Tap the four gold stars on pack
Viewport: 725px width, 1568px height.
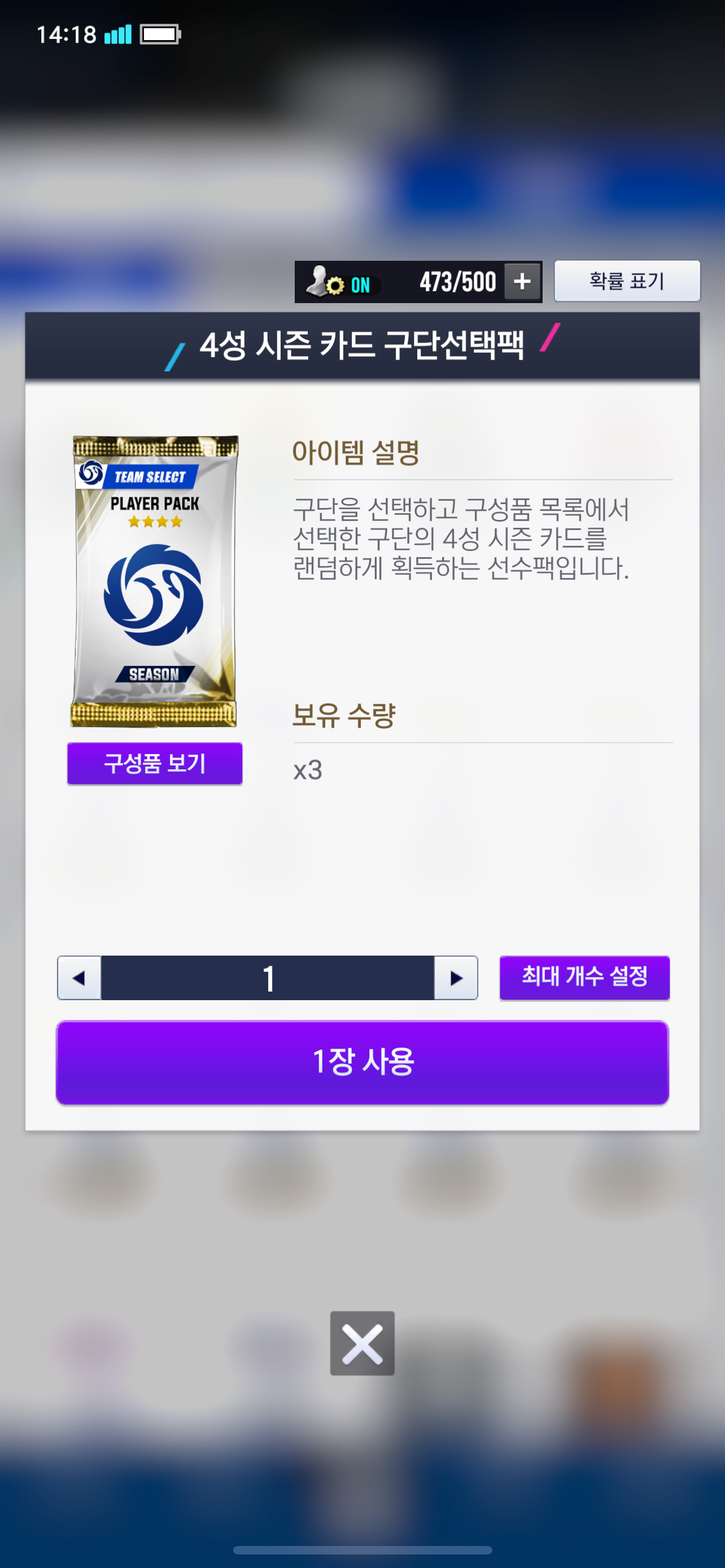(155, 521)
